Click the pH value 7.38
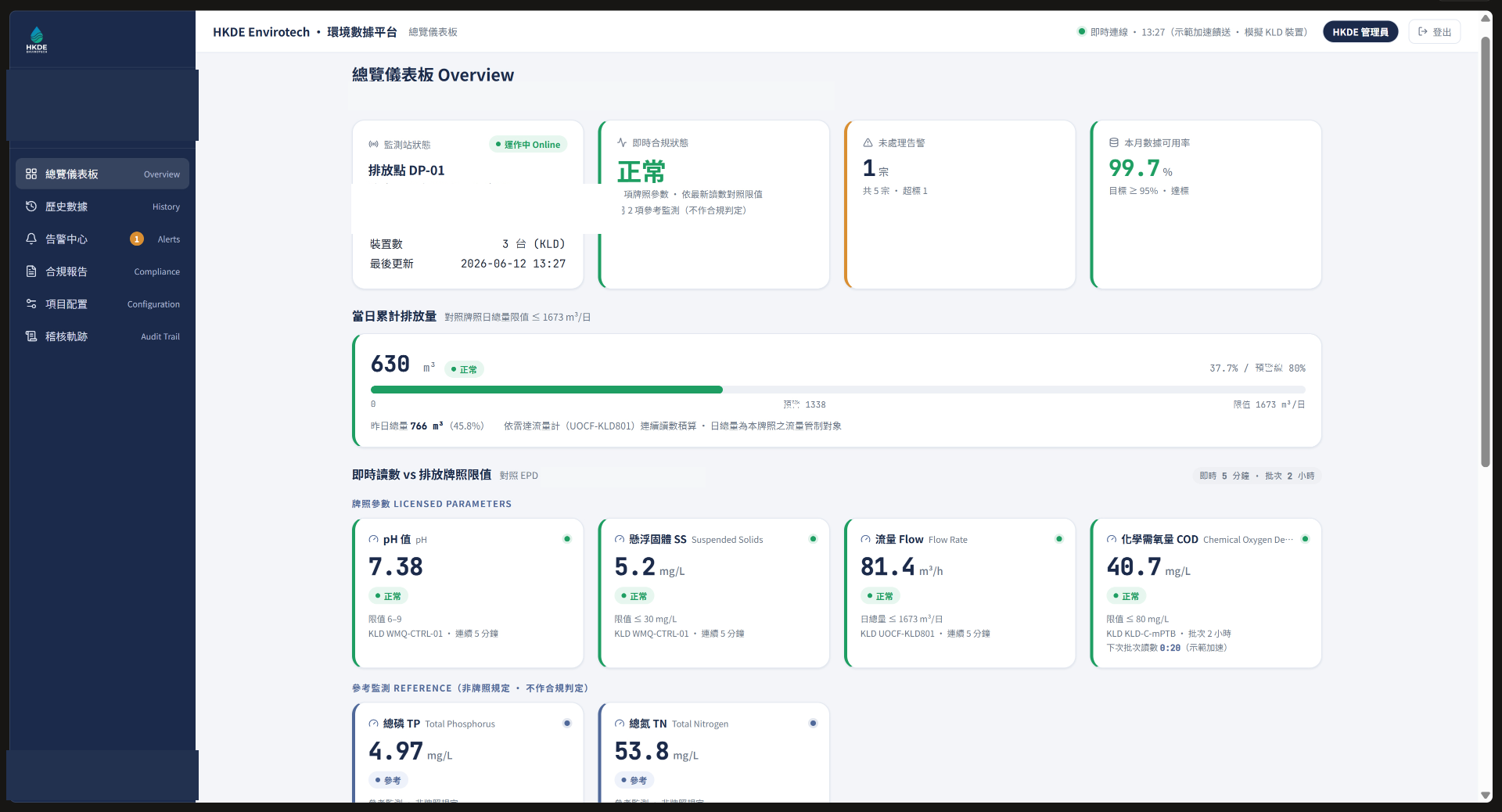The height and width of the screenshot is (812, 1502). (396, 566)
